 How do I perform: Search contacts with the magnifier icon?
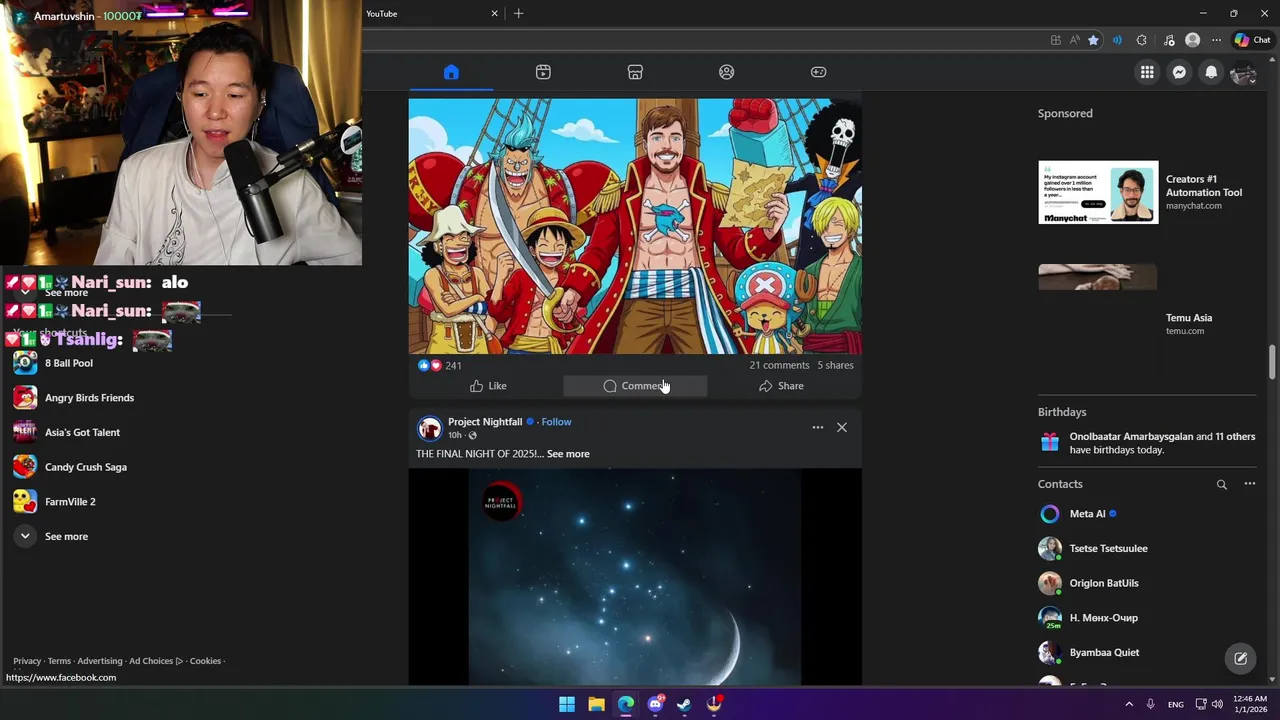point(1221,484)
